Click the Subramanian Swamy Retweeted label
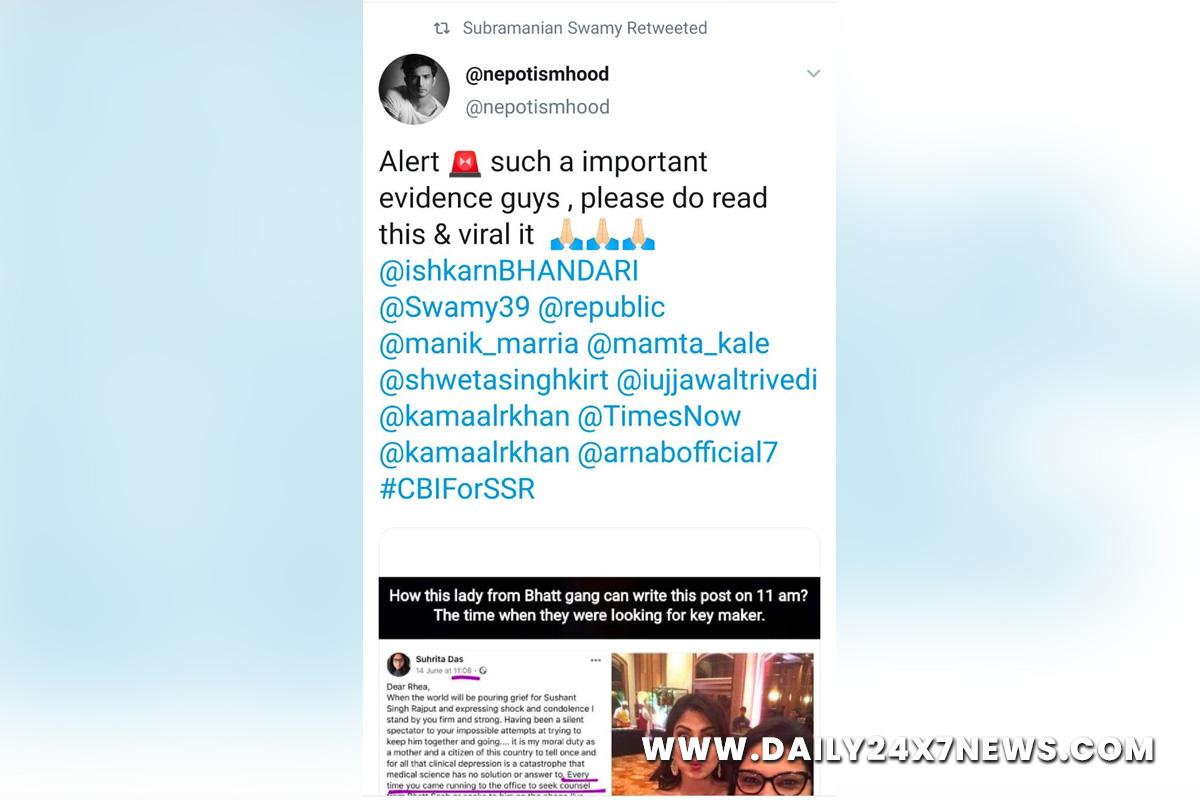The width and height of the screenshot is (1200, 800). click(x=585, y=28)
